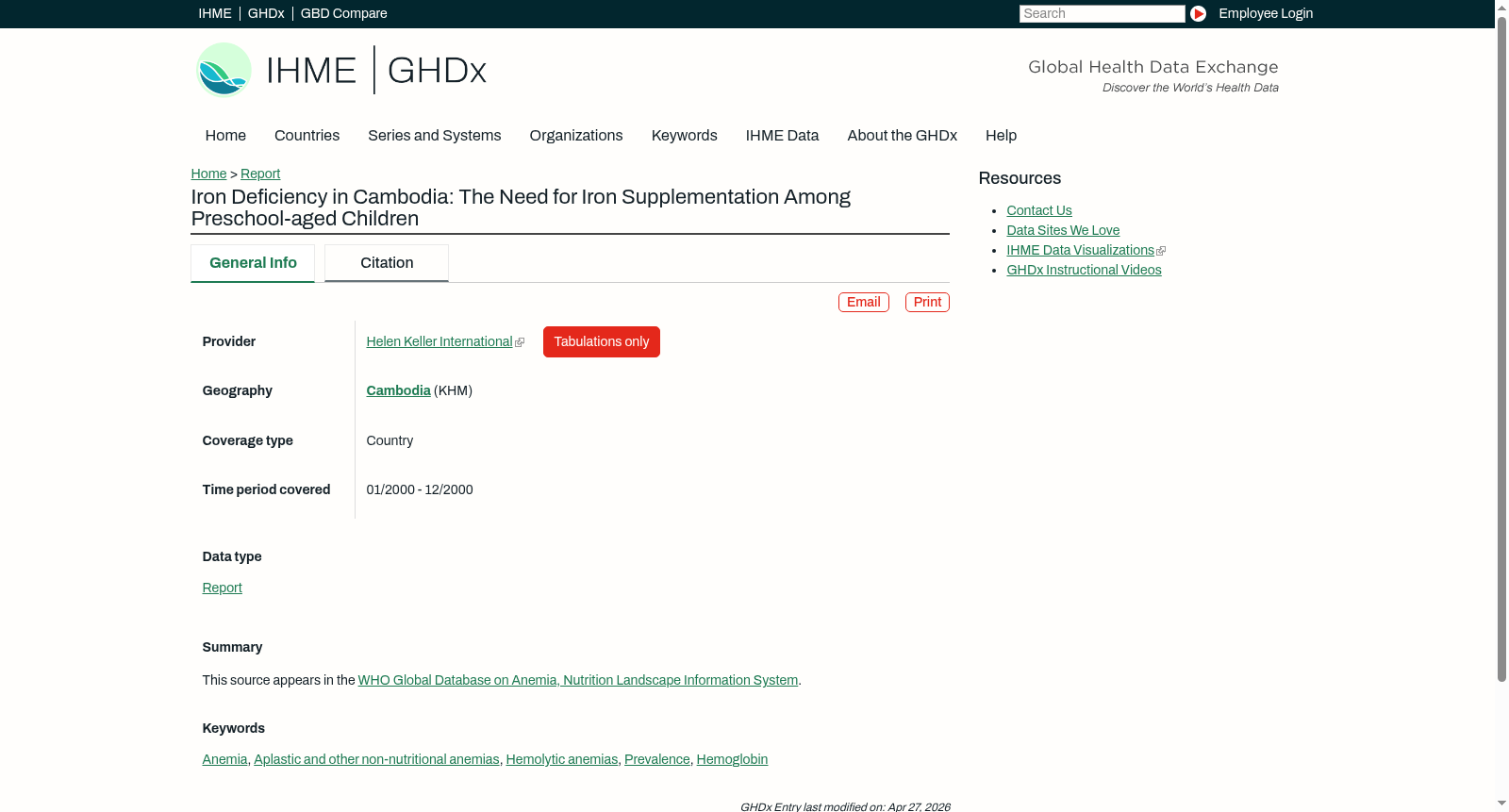
Task: Click the Anemia keyword link
Action: [224, 759]
